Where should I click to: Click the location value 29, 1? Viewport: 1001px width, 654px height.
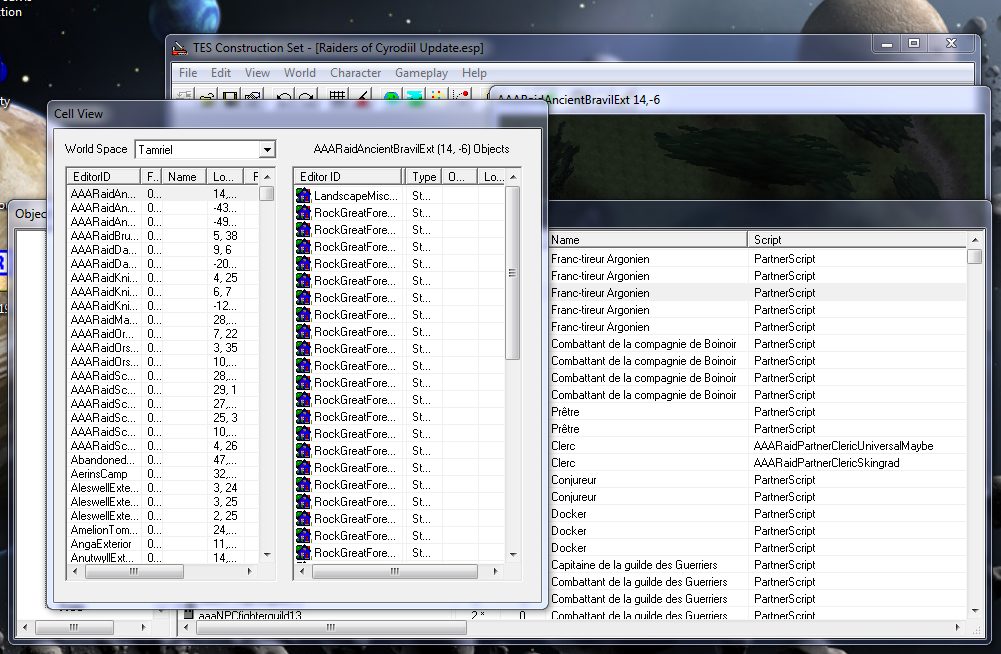[x=225, y=390]
